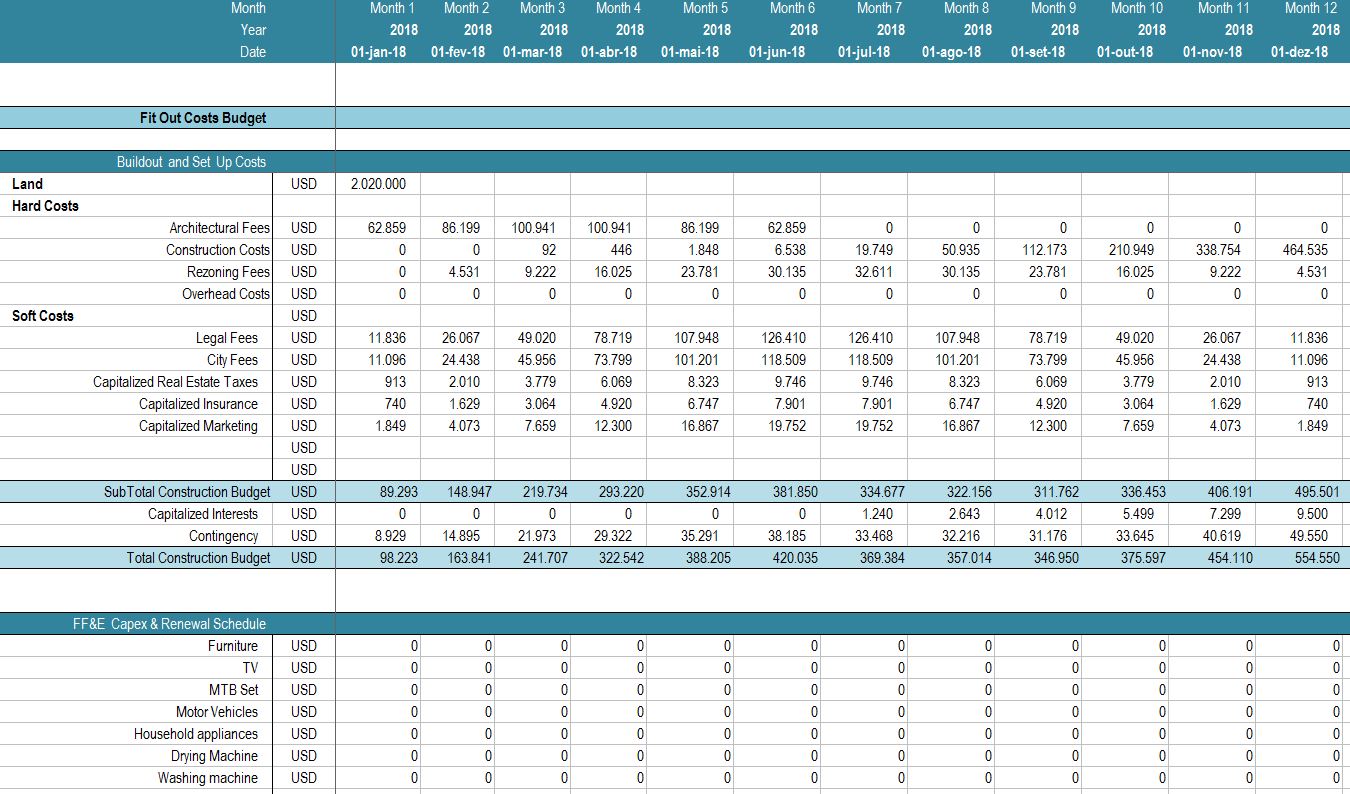Screen dimensions: 1350x794
Task: Select the TV row label
Action: tap(250, 668)
